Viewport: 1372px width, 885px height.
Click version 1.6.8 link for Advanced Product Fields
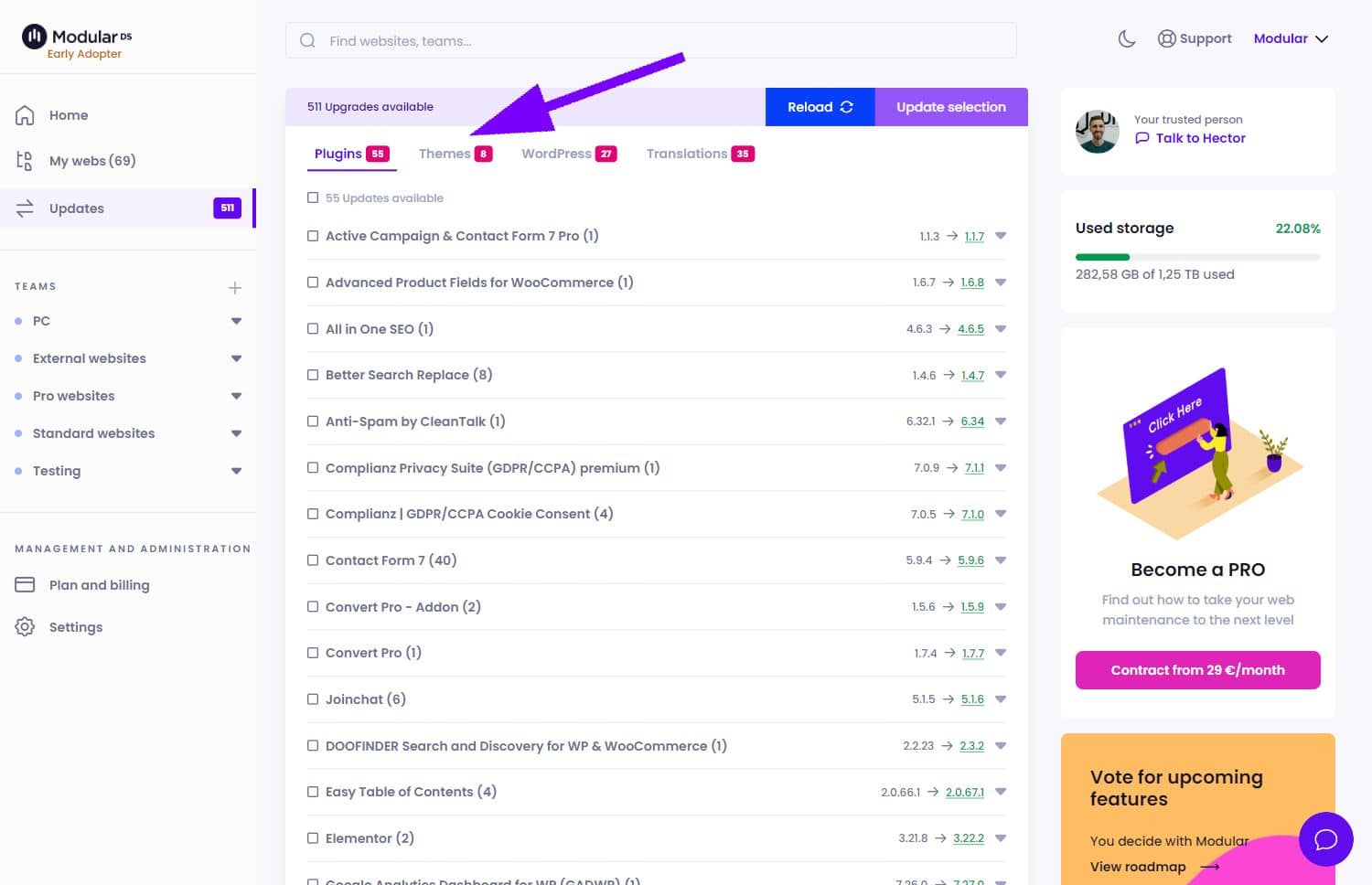[972, 283]
